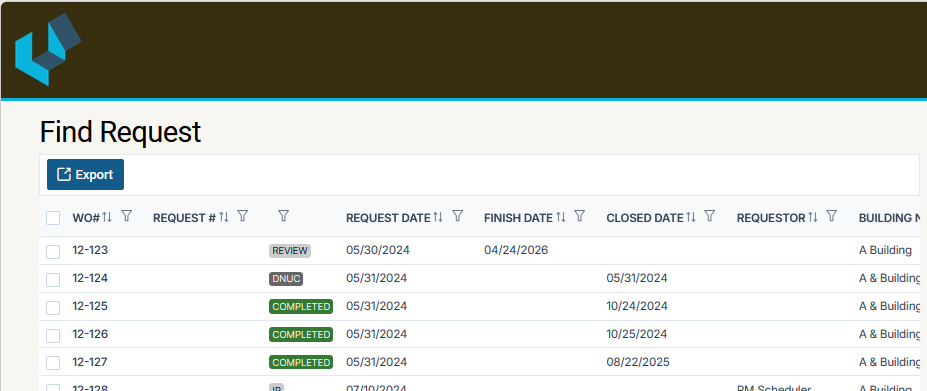This screenshot has height=391, width=927.
Task: Open the REQUEST # column filter
Action: 242,216
